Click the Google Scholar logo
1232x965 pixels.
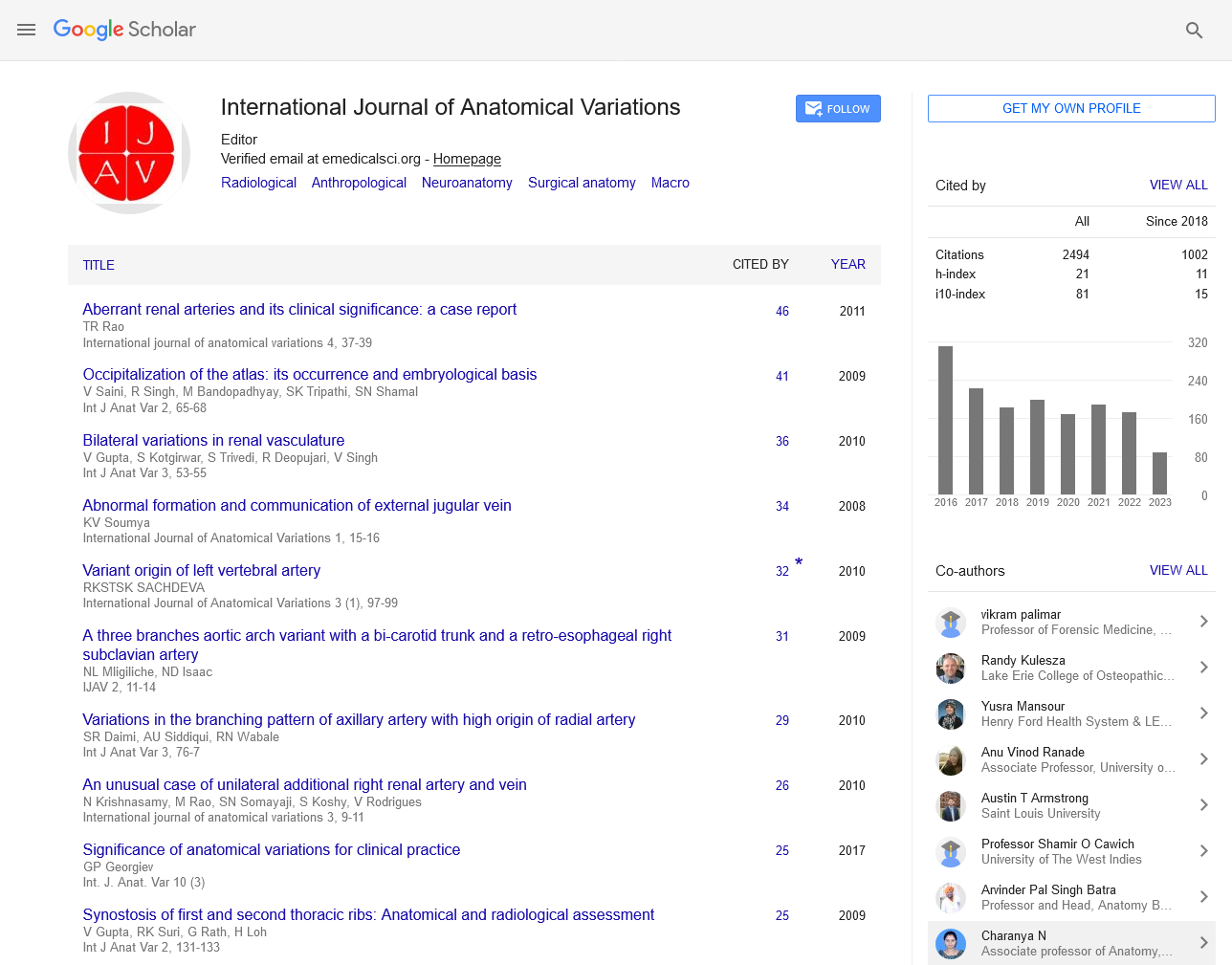click(124, 30)
